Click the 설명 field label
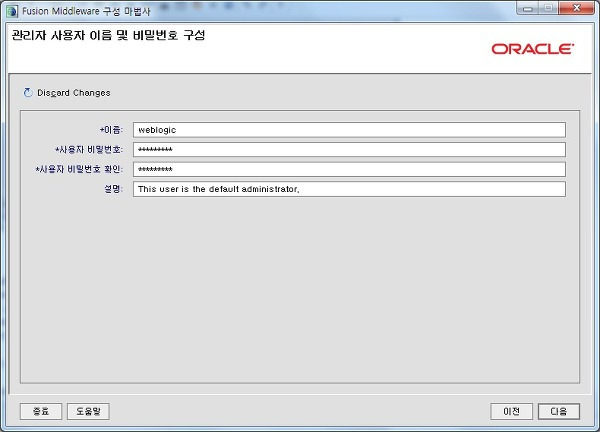The image size is (600, 432). coord(113,189)
